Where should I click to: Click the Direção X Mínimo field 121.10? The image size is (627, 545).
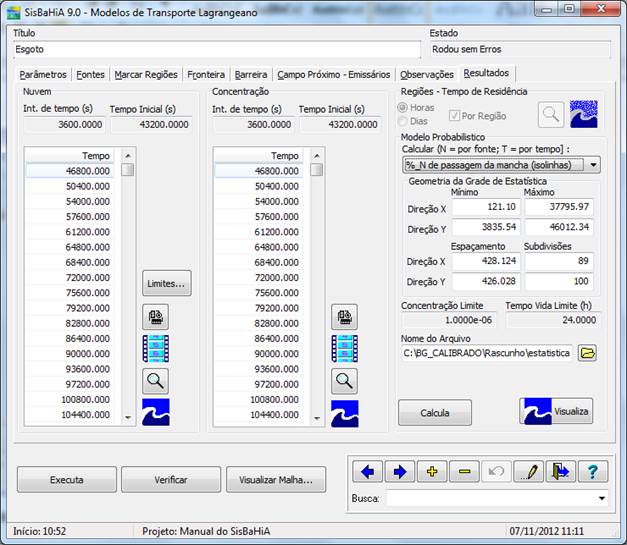tap(485, 207)
